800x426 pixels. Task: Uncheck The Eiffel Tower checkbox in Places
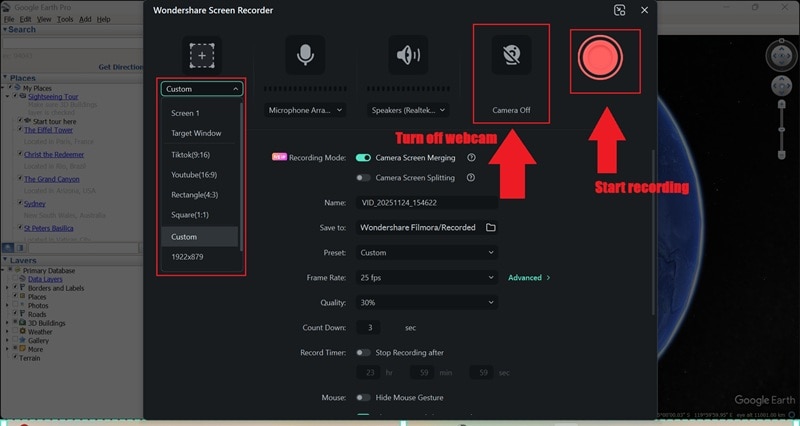point(20,130)
